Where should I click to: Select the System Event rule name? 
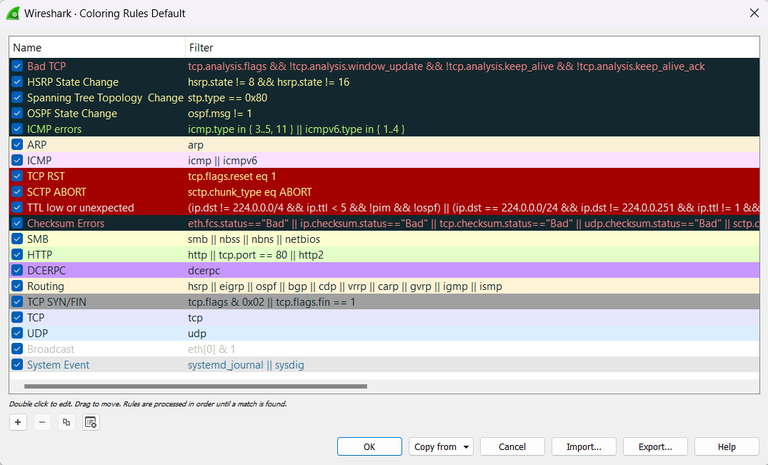click(58, 365)
